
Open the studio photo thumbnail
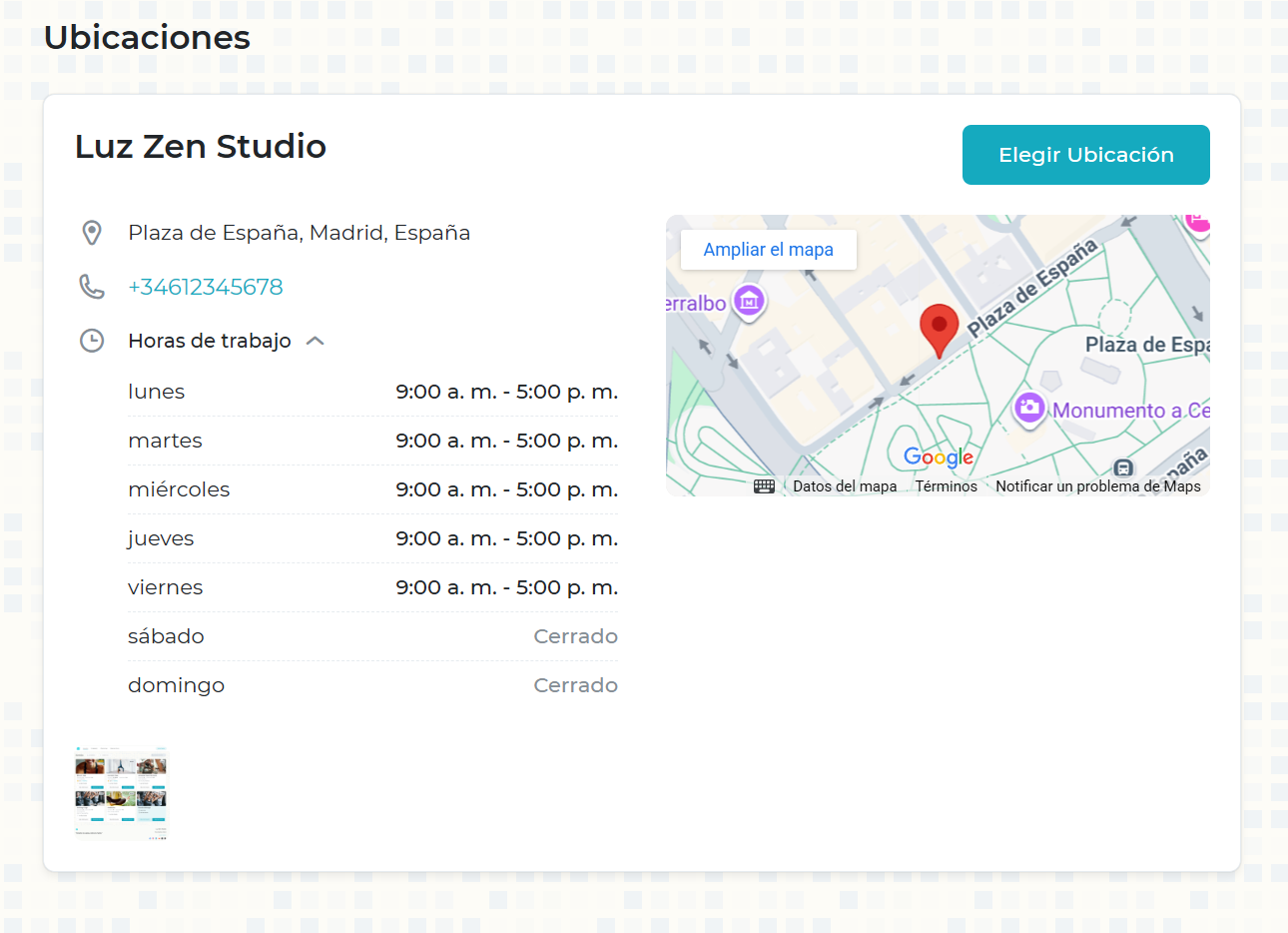click(x=121, y=792)
